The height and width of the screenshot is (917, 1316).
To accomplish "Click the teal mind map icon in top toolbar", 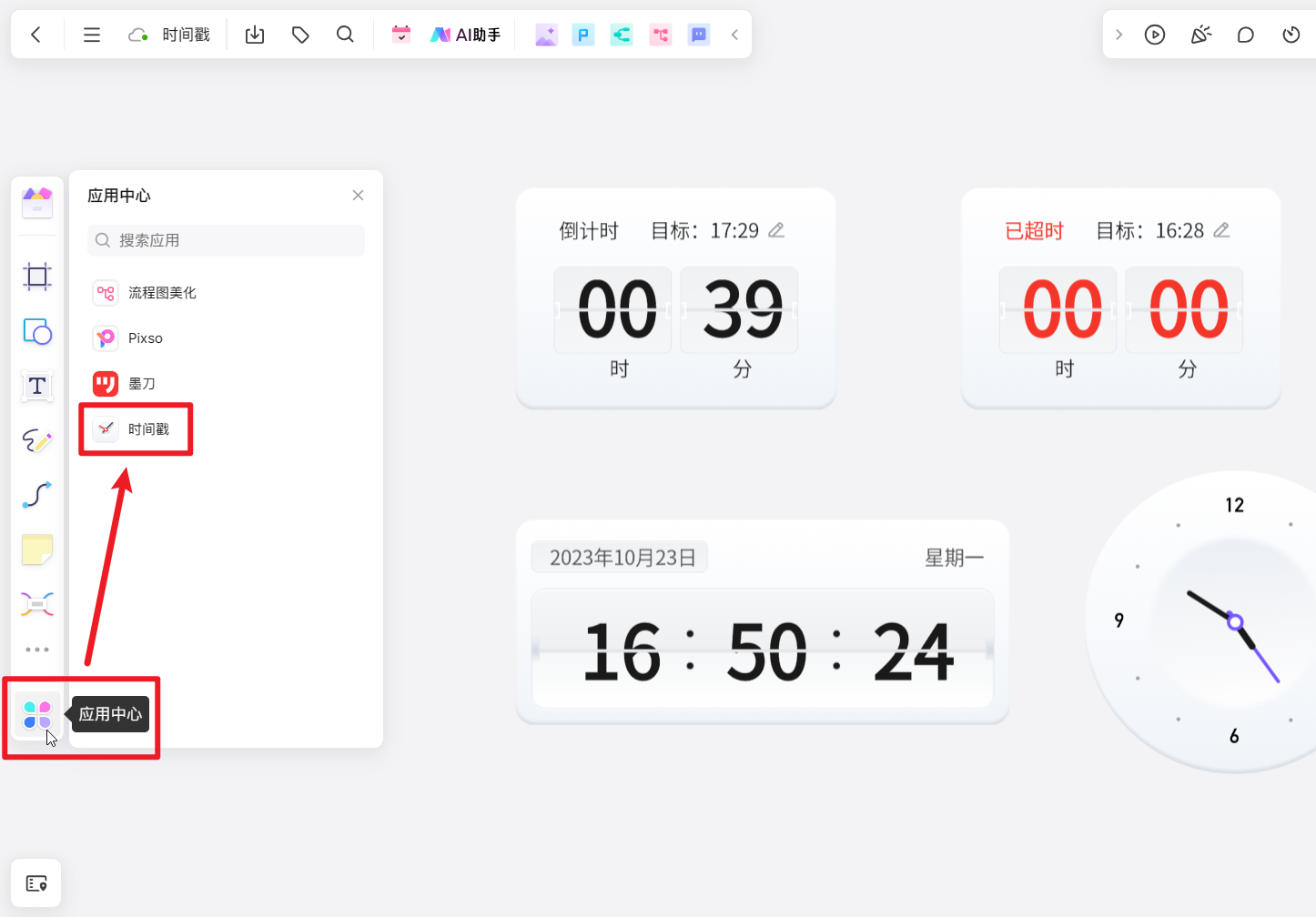I will tap(622, 35).
